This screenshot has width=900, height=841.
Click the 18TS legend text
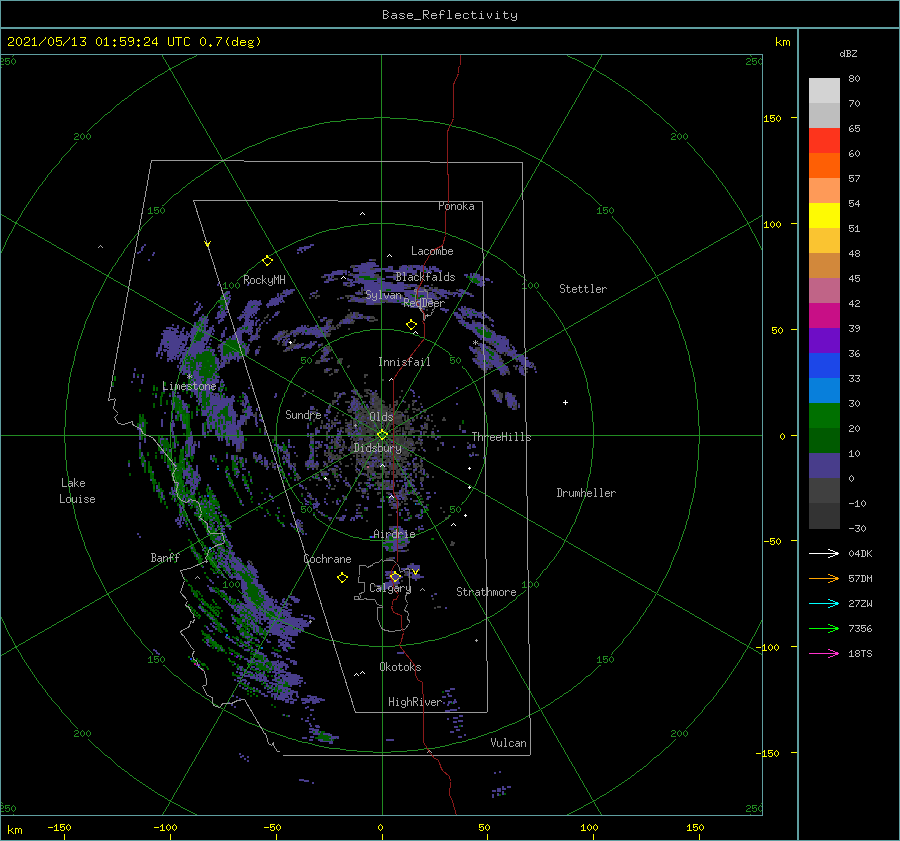tap(860, 653)
